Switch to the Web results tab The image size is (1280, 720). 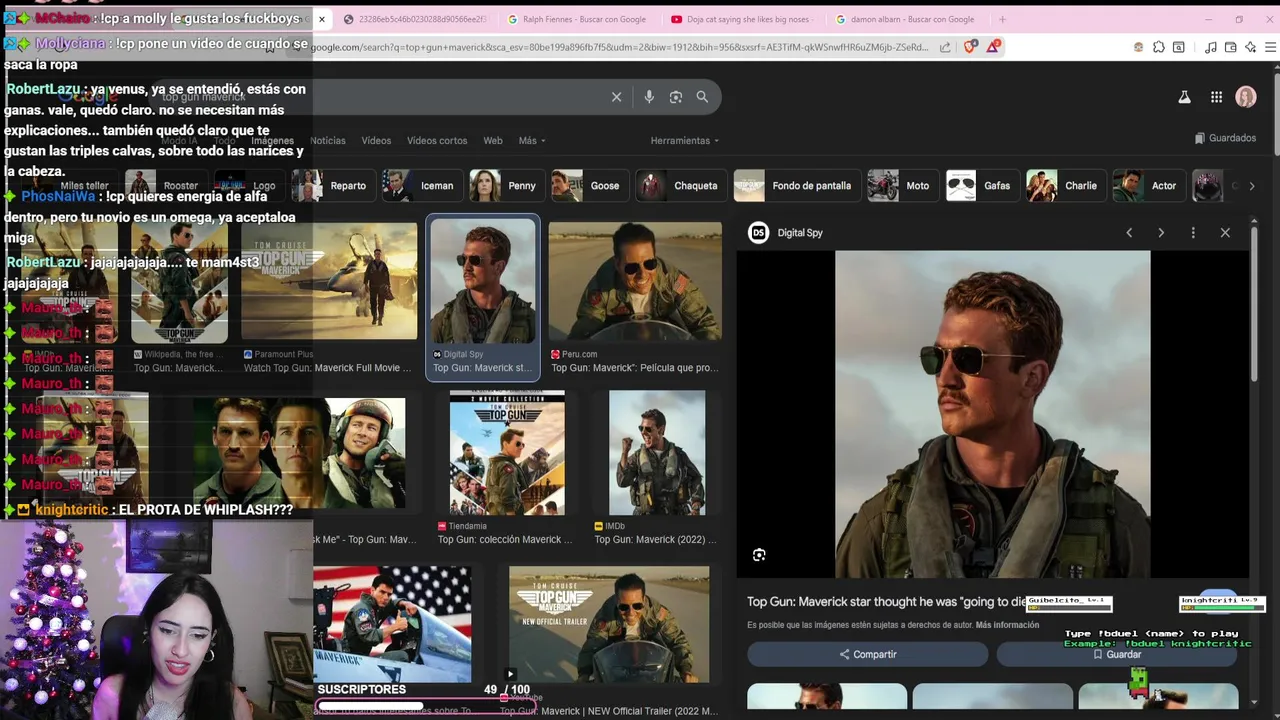(493, 141)
